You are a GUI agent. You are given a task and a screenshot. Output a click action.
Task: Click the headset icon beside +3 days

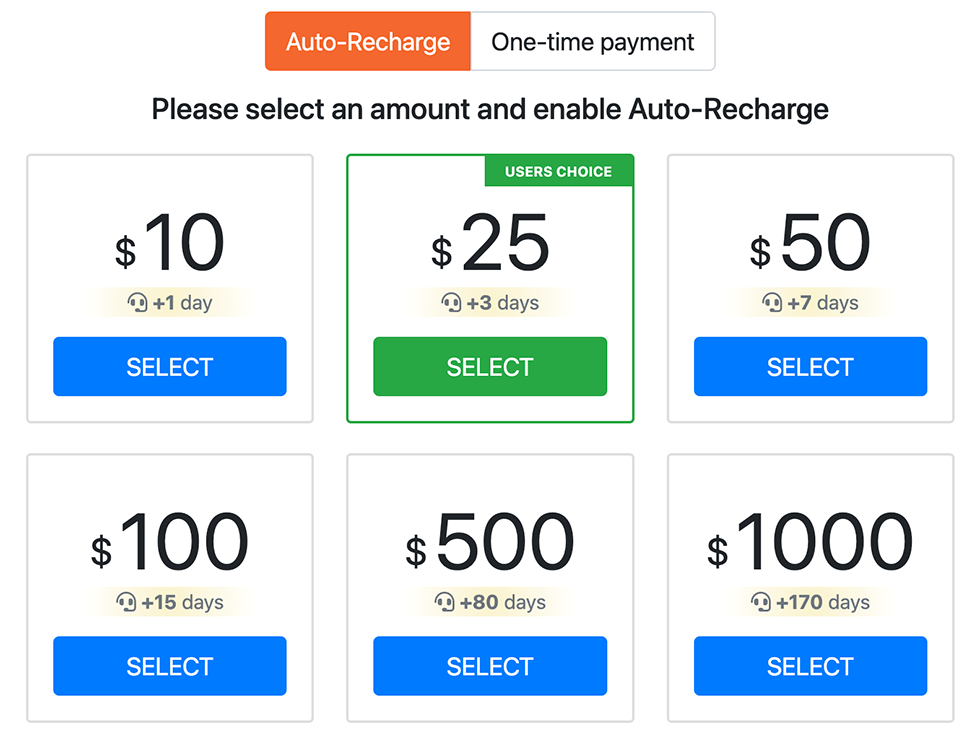click(451, 303)
